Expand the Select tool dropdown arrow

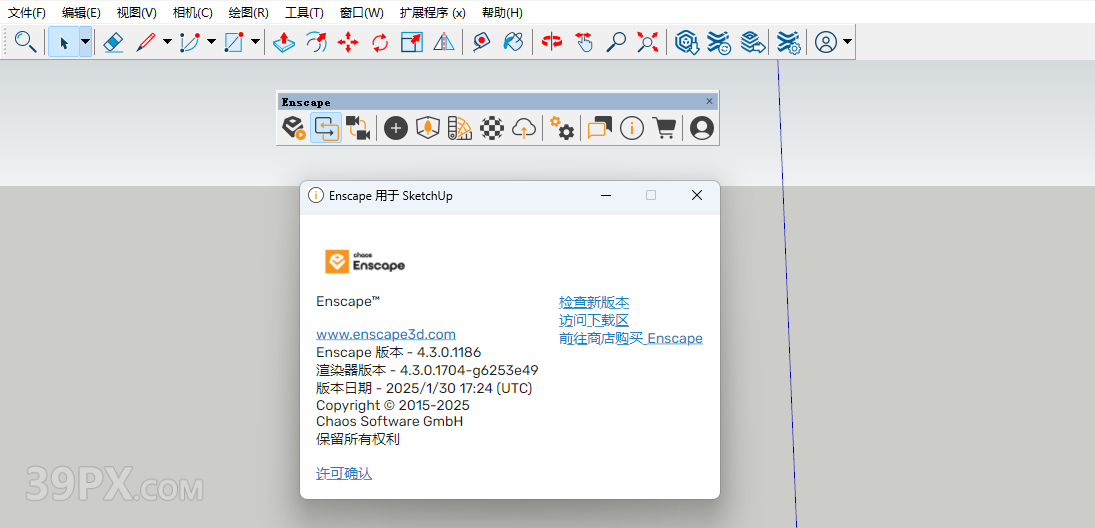86,42
